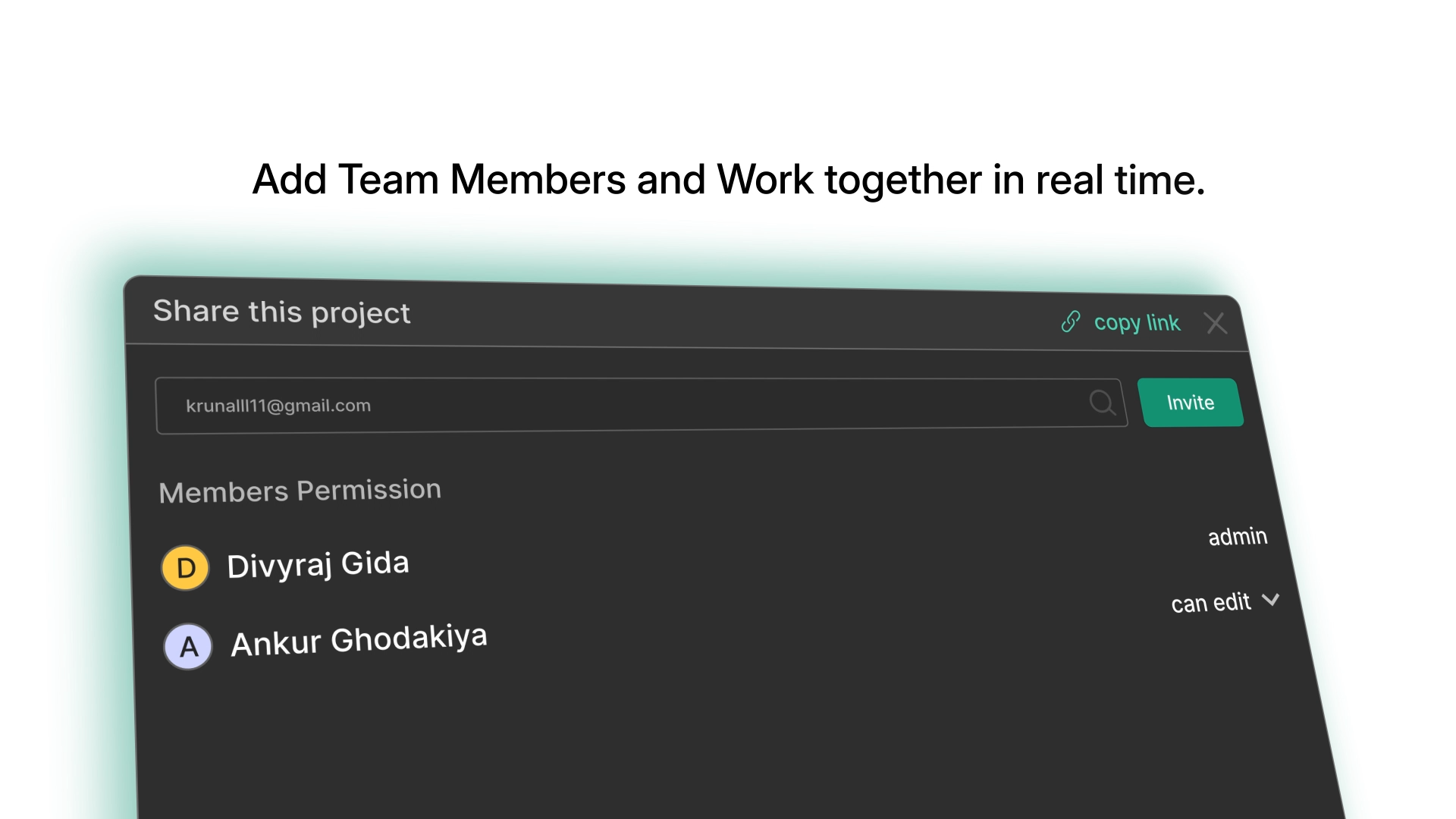Select the Divyraj Gida member name

(318, 565)
